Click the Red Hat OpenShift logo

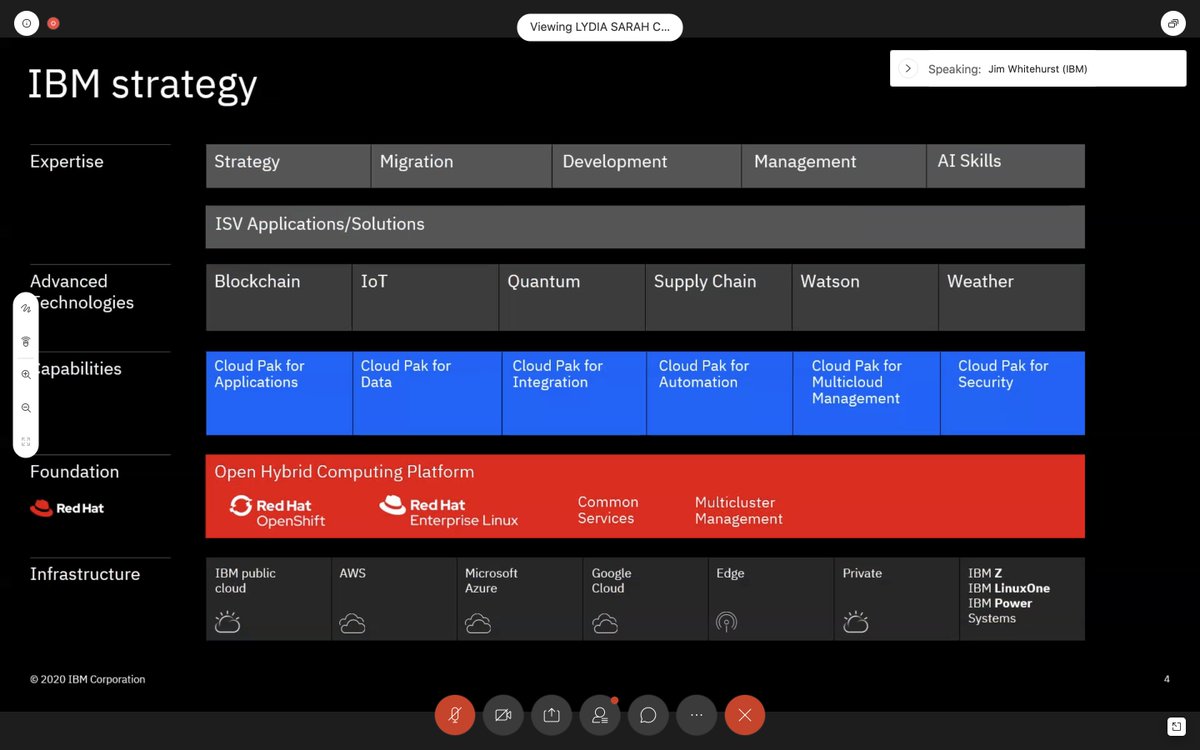[x=278, y=511]
